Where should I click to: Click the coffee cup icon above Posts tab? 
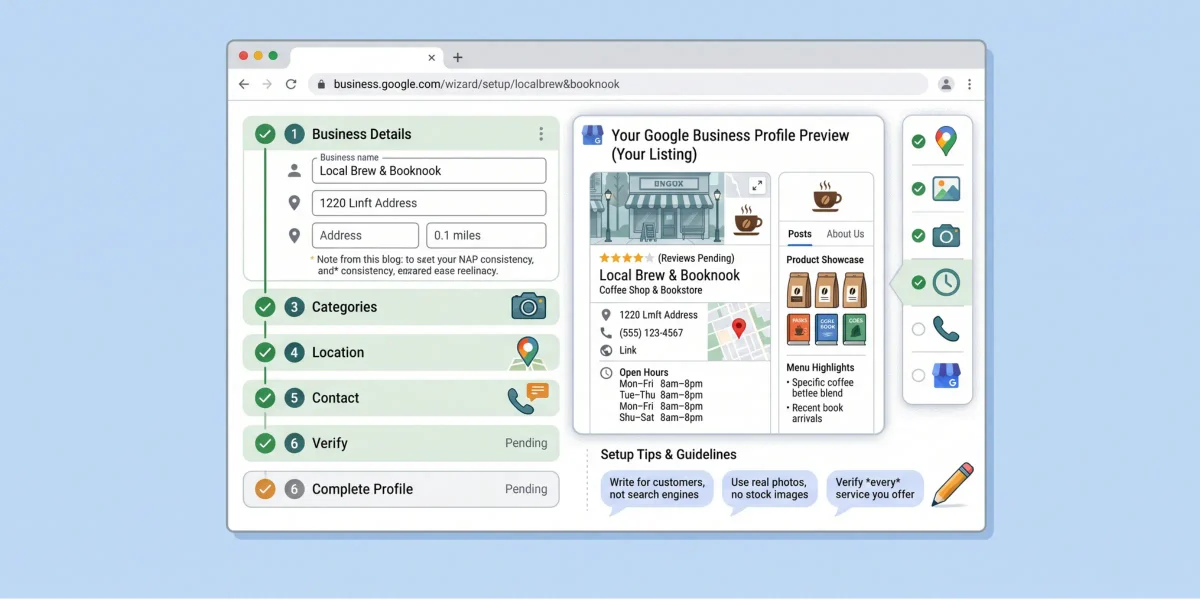point(826,196)
